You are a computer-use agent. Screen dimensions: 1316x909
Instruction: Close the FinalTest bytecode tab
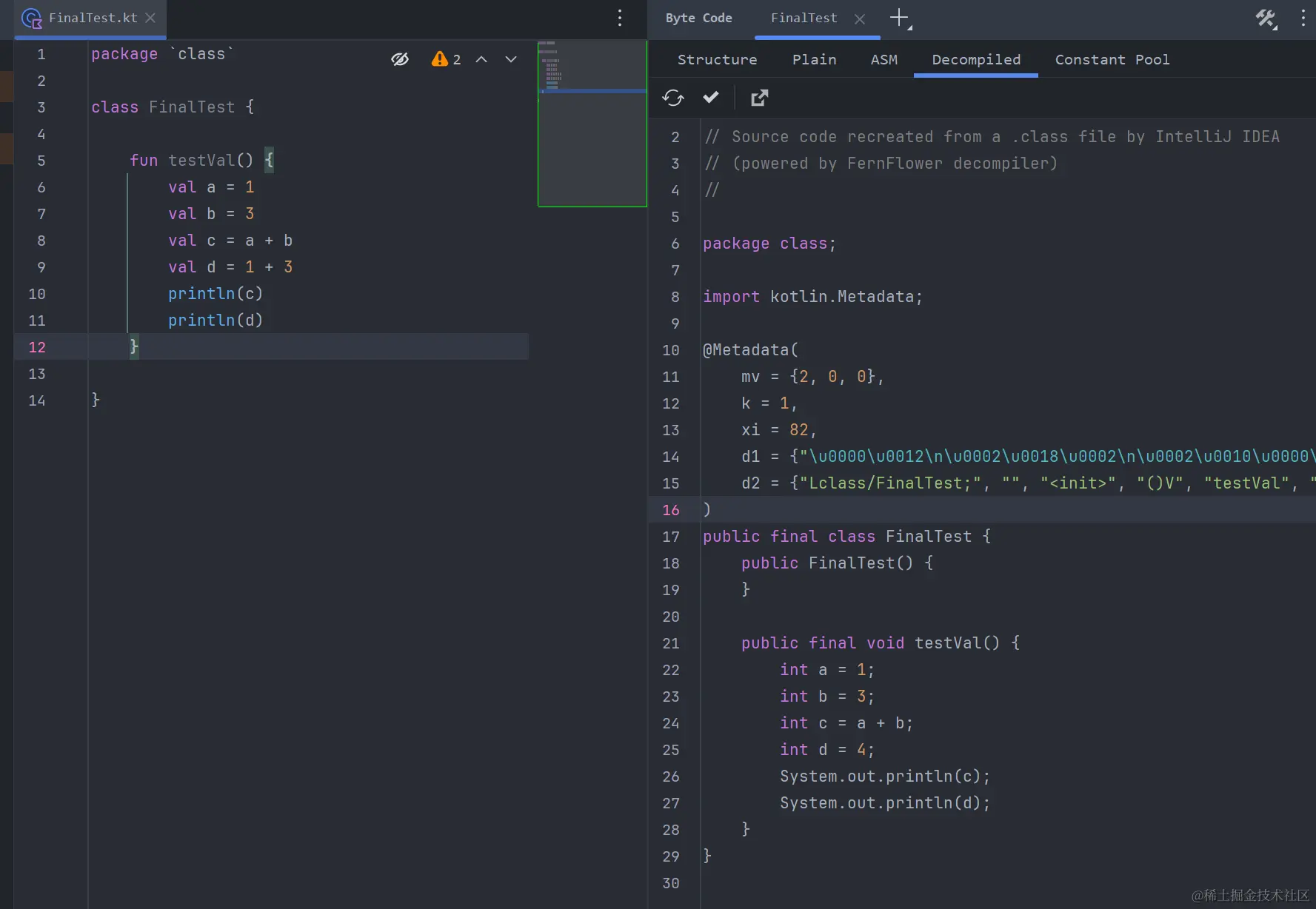tap(860, 19)
